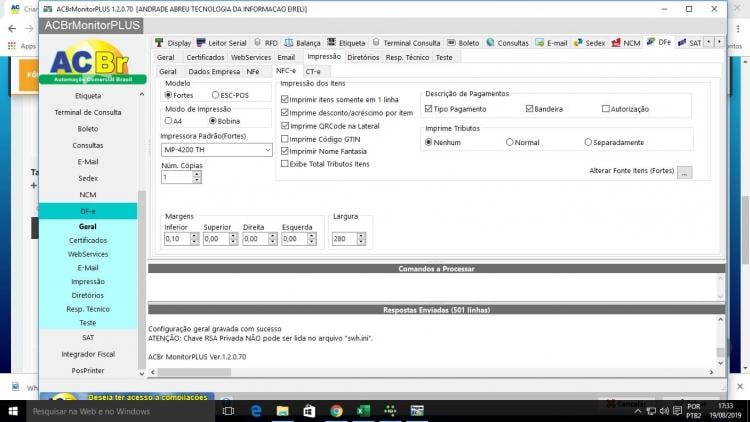Open PosPrinter in sidebar
Screen dimensions: 750x422
point(88,370)
